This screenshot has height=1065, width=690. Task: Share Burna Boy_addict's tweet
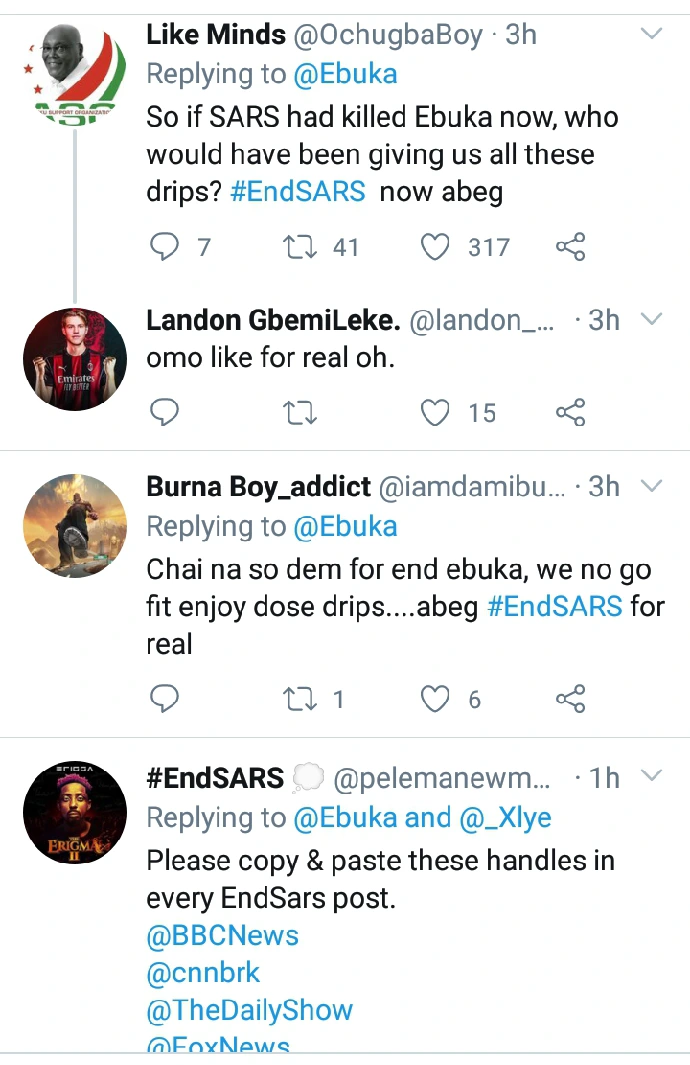click(x=570, y=699)
